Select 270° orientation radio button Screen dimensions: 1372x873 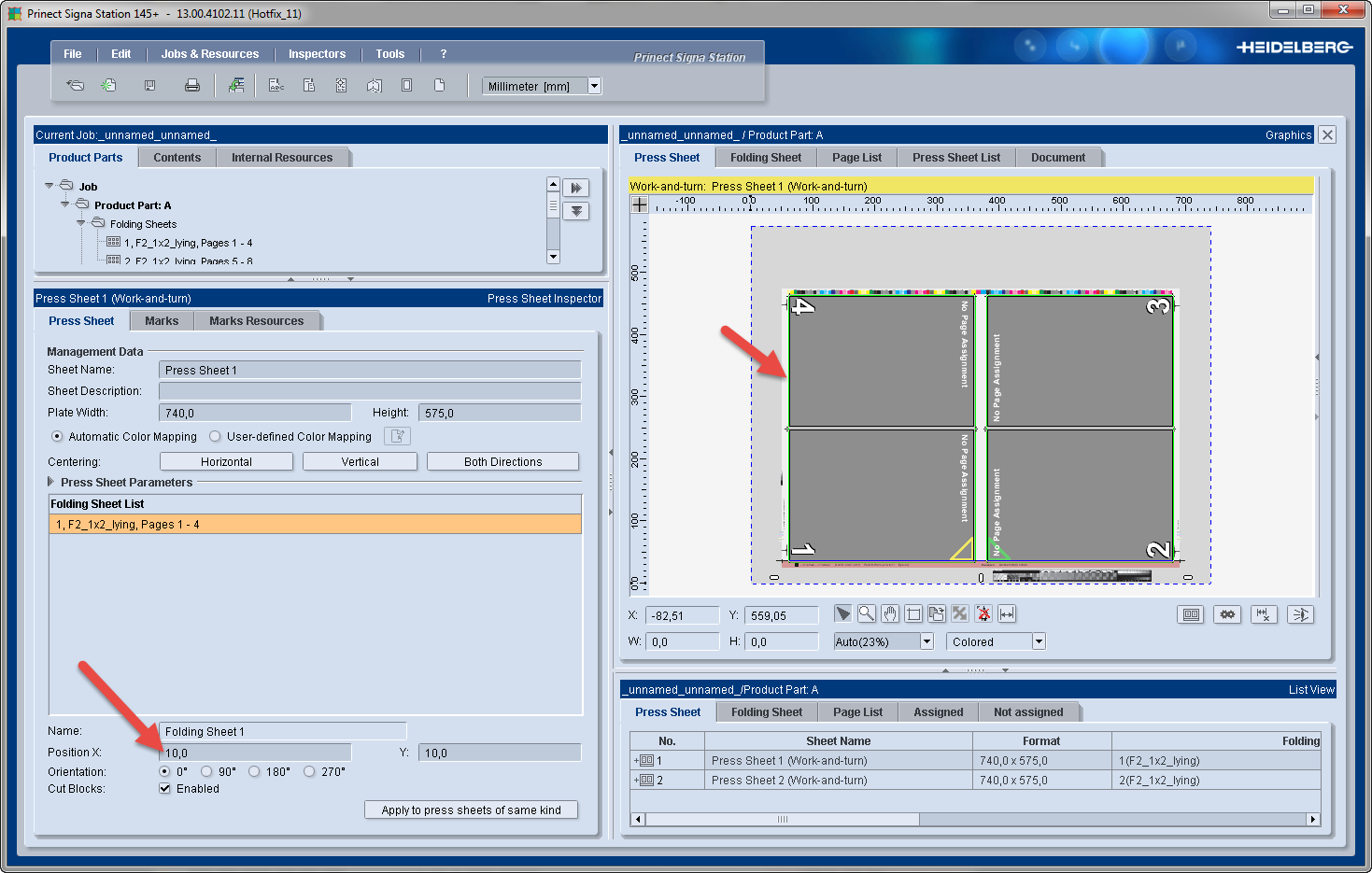click(x=309, y=771)
